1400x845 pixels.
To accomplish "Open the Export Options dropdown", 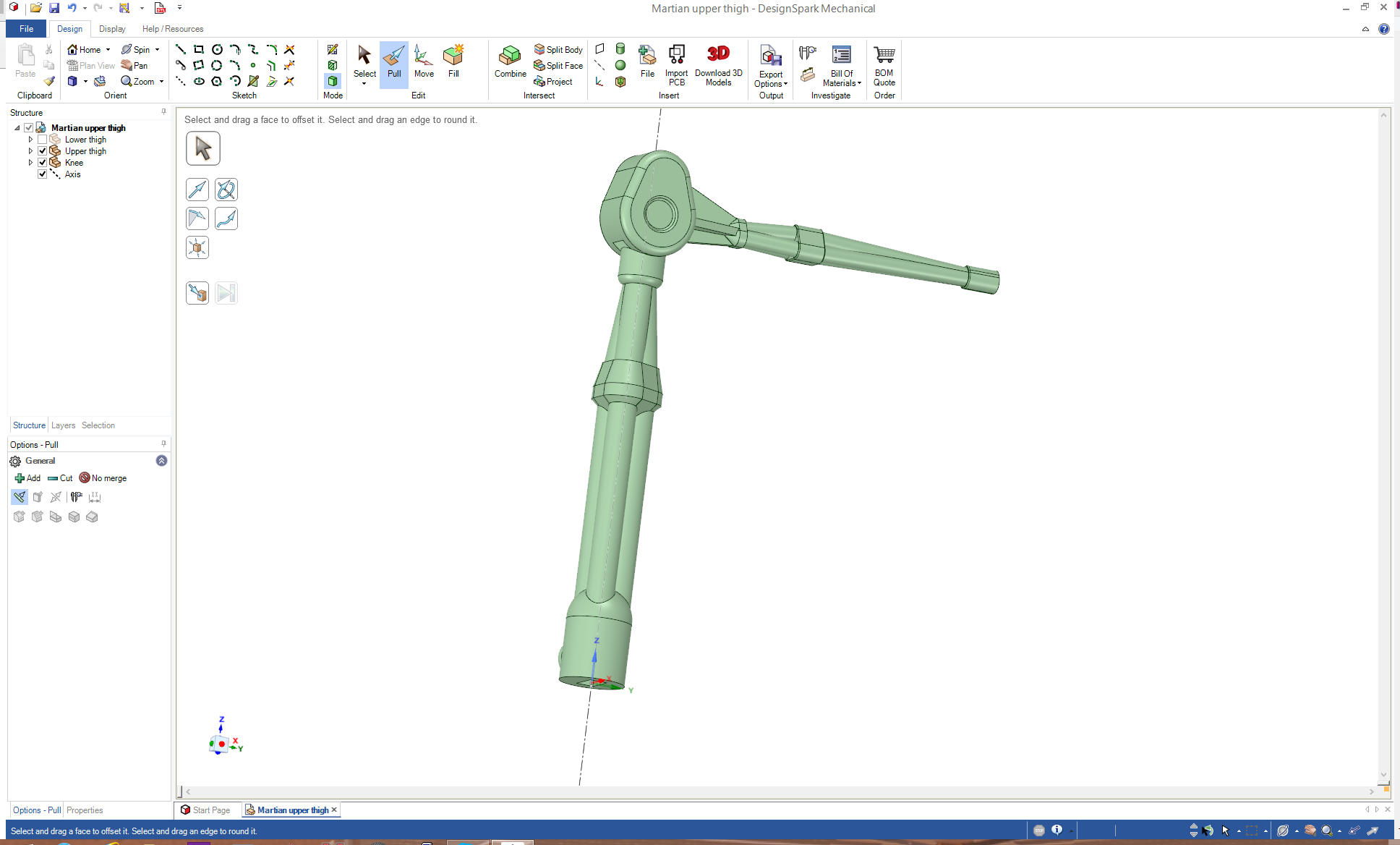I will (x=771, y=80).
